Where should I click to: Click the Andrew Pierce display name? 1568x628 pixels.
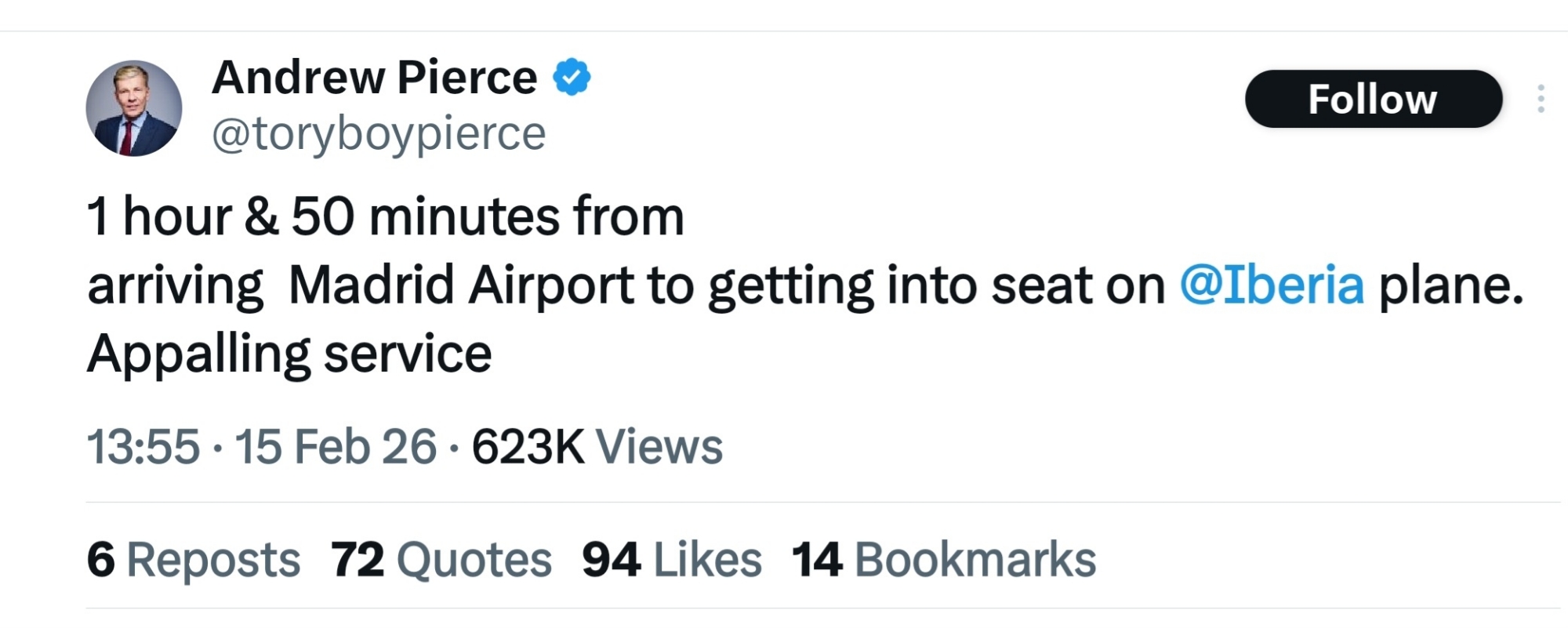[374, 77]
